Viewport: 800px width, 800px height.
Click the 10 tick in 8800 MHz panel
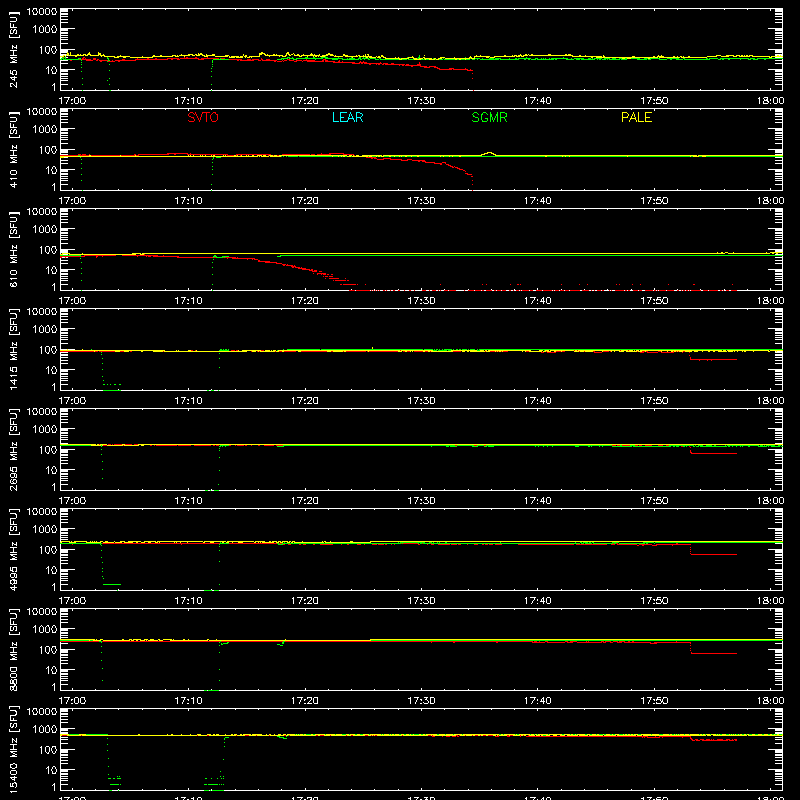(52, 670)
